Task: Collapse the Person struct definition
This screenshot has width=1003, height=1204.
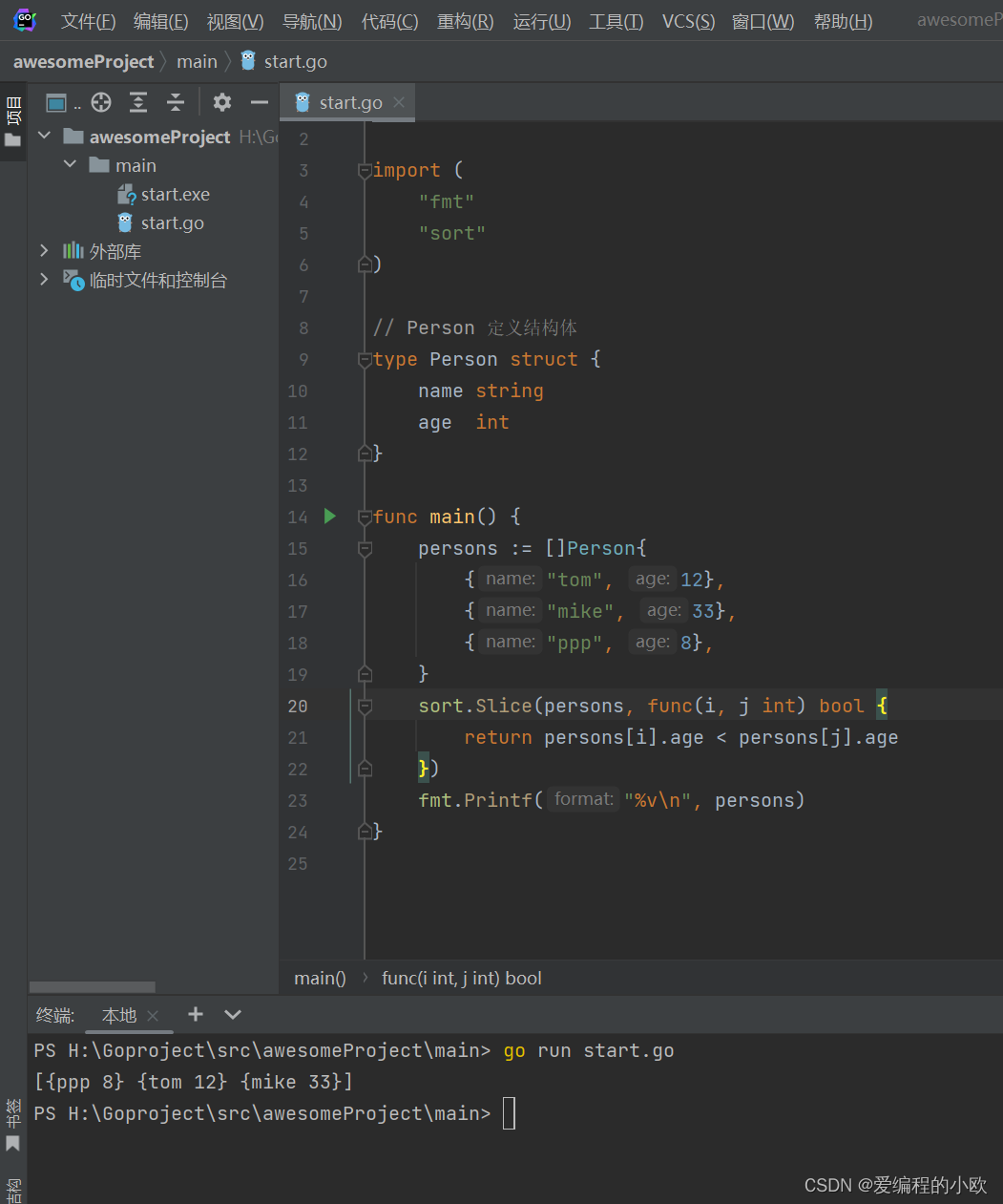Action: click(364, 359)
